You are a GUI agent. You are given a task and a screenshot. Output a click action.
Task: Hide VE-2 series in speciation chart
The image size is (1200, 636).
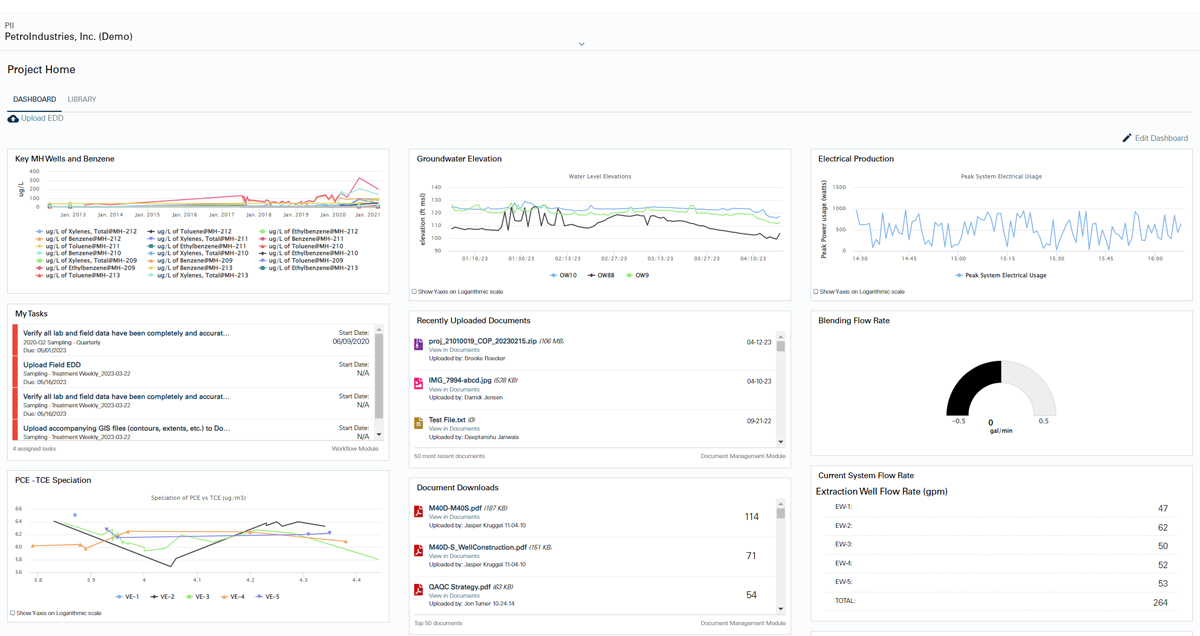tap(163, 597)
